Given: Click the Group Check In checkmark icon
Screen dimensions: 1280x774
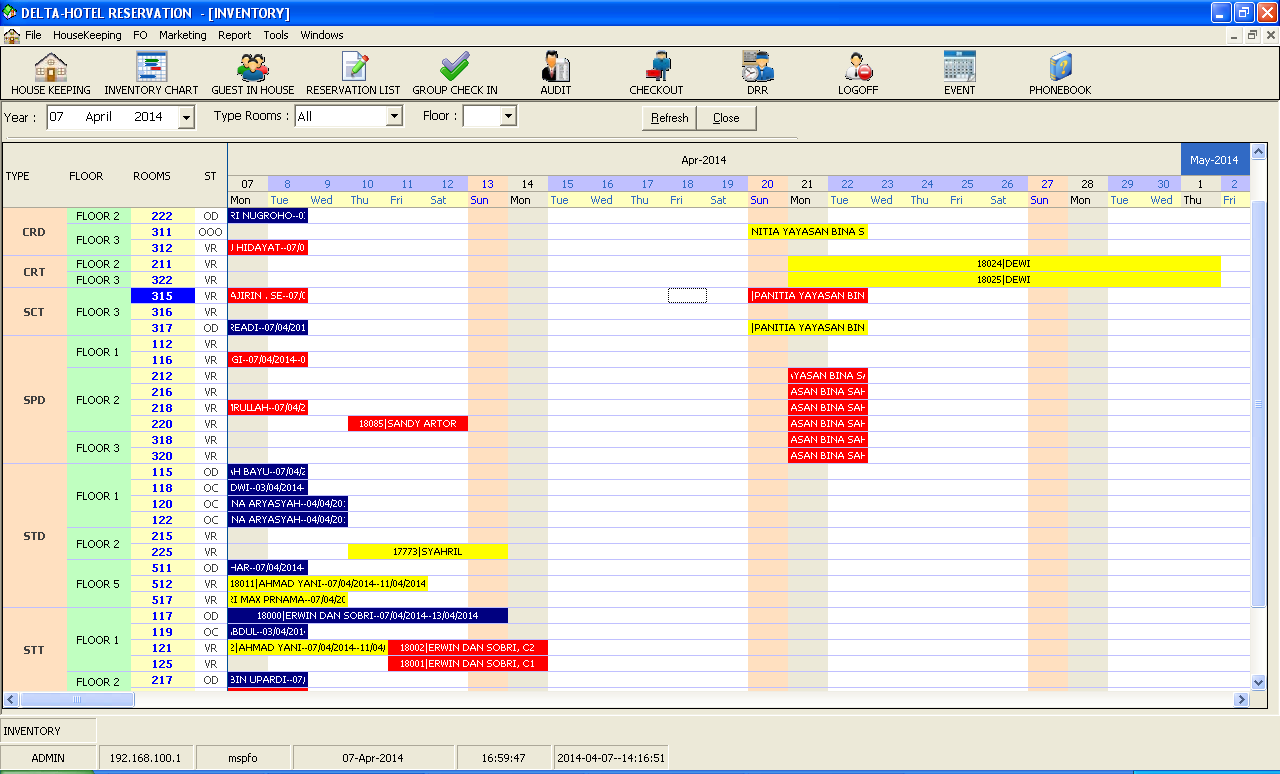Looking at the screenshot, I should [455, 68].
